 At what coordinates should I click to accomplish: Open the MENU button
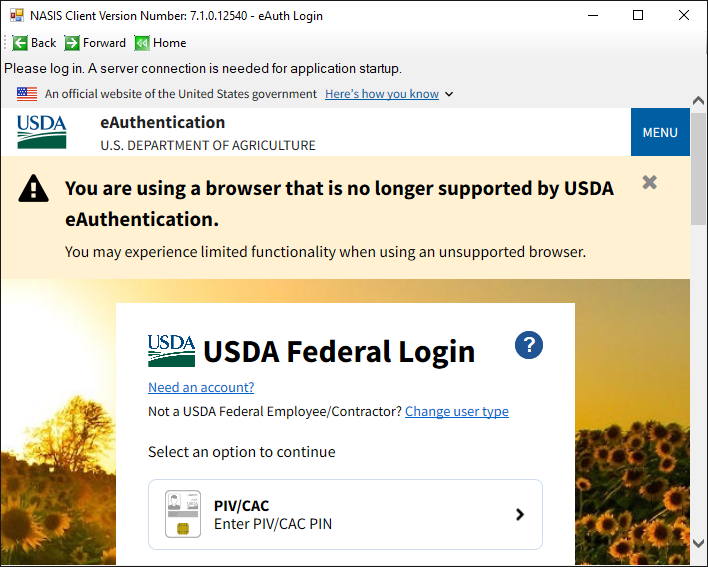tap(660, 132)
